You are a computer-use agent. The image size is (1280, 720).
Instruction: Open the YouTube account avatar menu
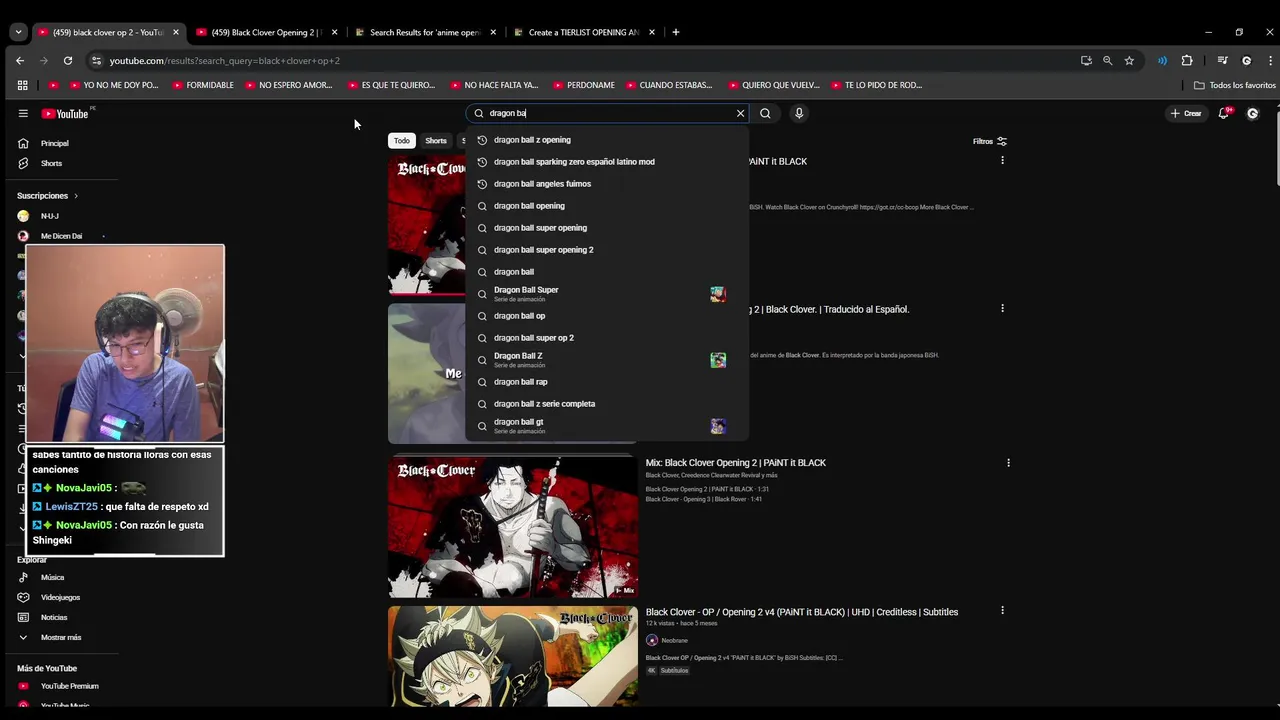pos(1252,113)
